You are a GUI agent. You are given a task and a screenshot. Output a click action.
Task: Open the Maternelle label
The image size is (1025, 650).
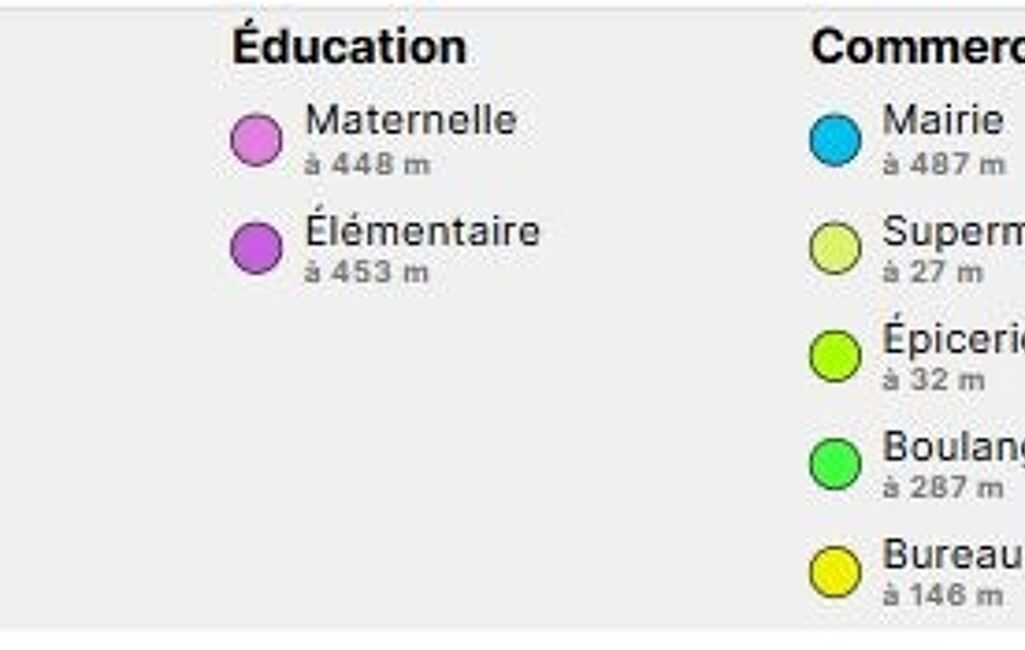pos(410,121)
